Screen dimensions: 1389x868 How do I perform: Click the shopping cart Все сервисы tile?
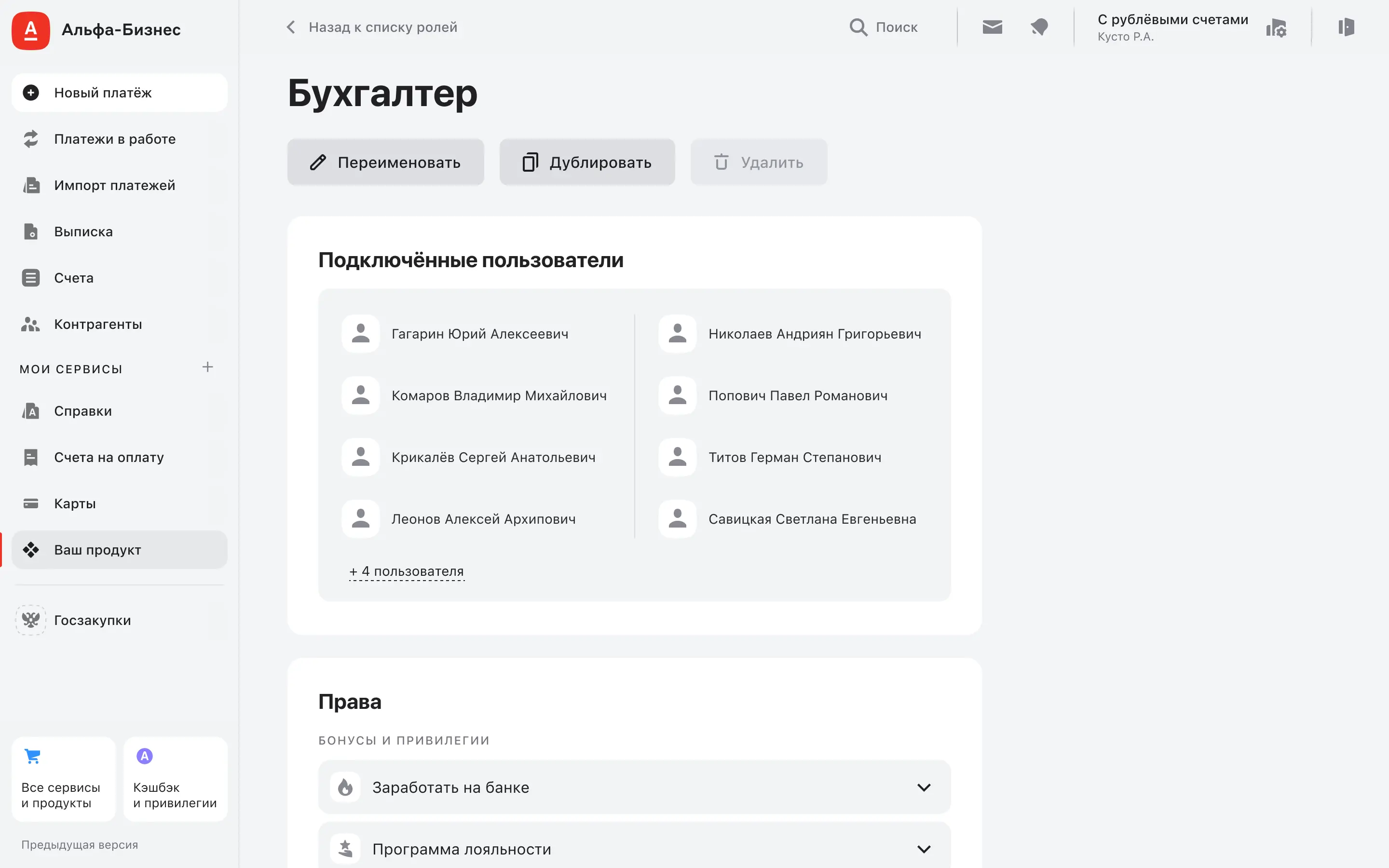(x=63, y=778)
